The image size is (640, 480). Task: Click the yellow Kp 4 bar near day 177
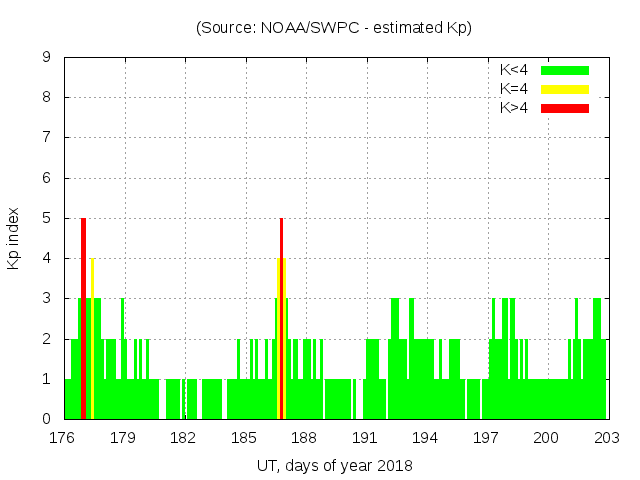click(92, 338)
